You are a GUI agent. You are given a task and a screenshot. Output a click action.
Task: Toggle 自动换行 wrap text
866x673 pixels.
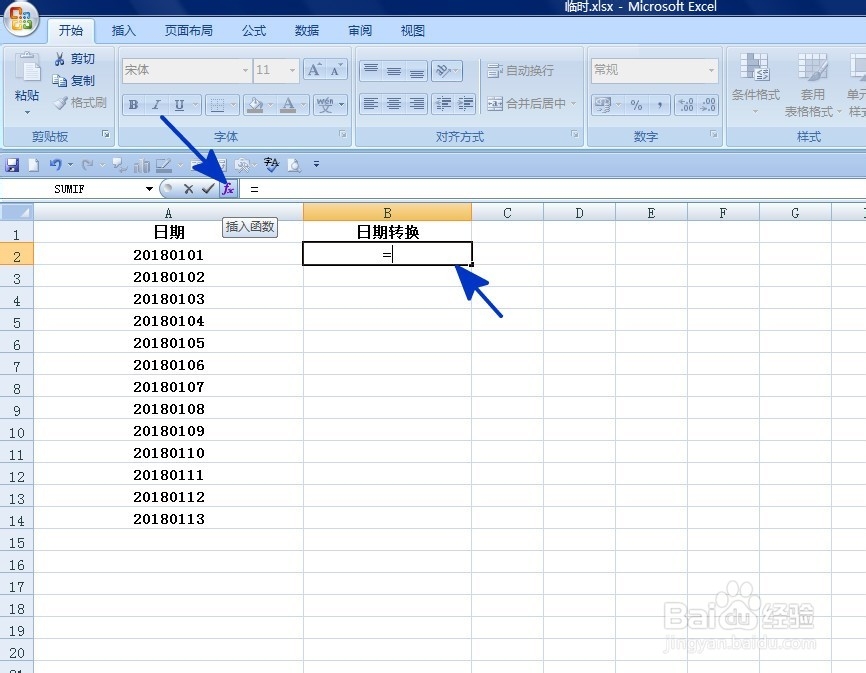(520, 70)
